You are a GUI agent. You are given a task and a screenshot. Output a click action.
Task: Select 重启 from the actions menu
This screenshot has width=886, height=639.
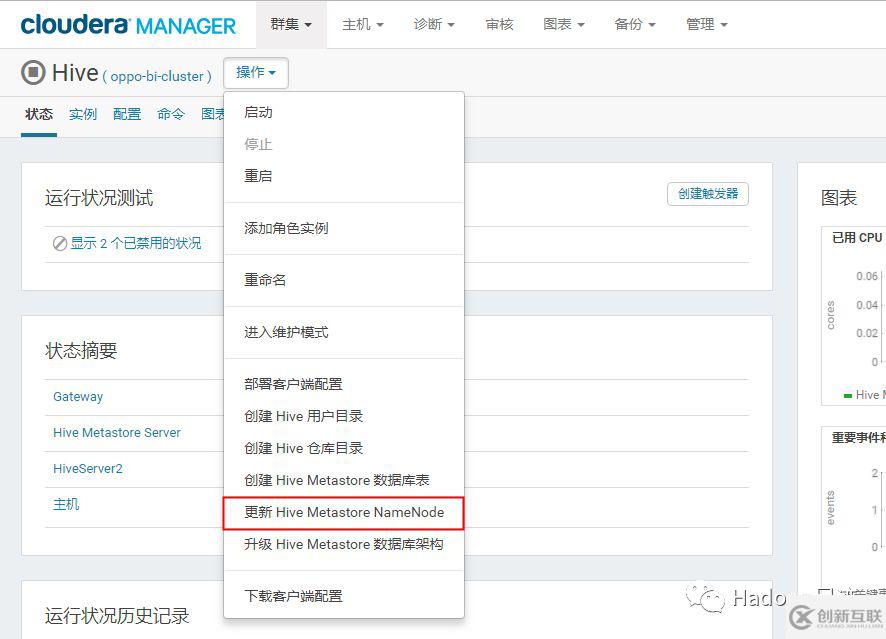344,176
